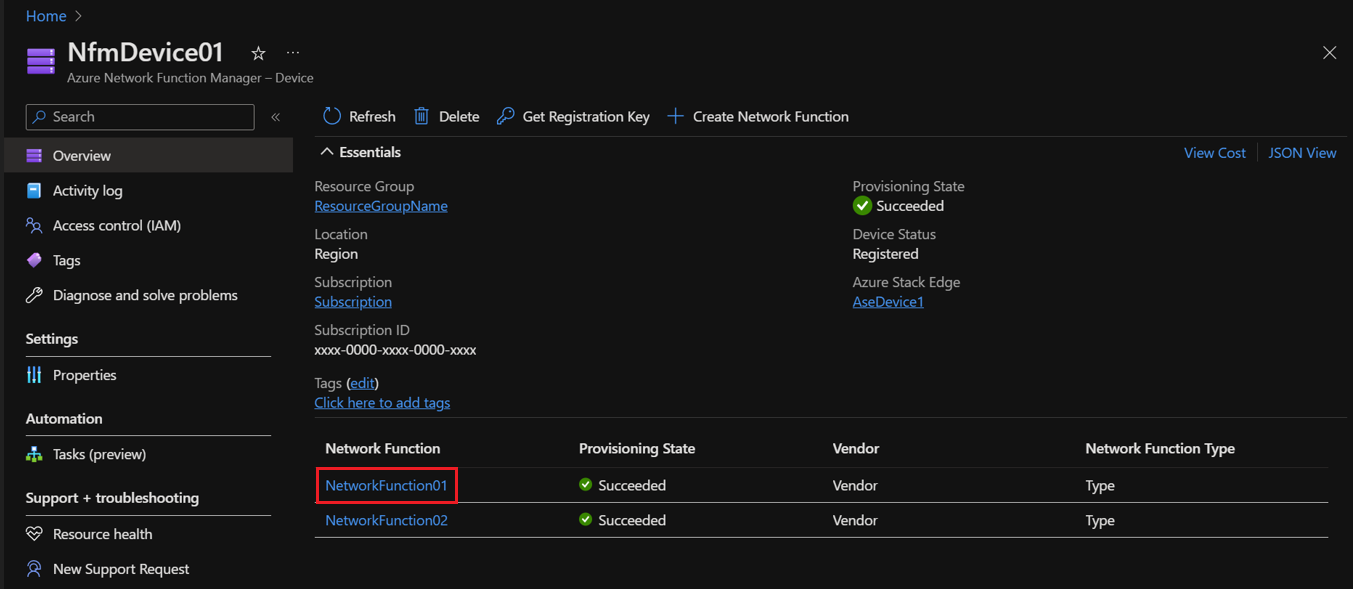Click the Resource health heart icon
The height and width of the screenshot is (589, 1353).
coord(35,533)
